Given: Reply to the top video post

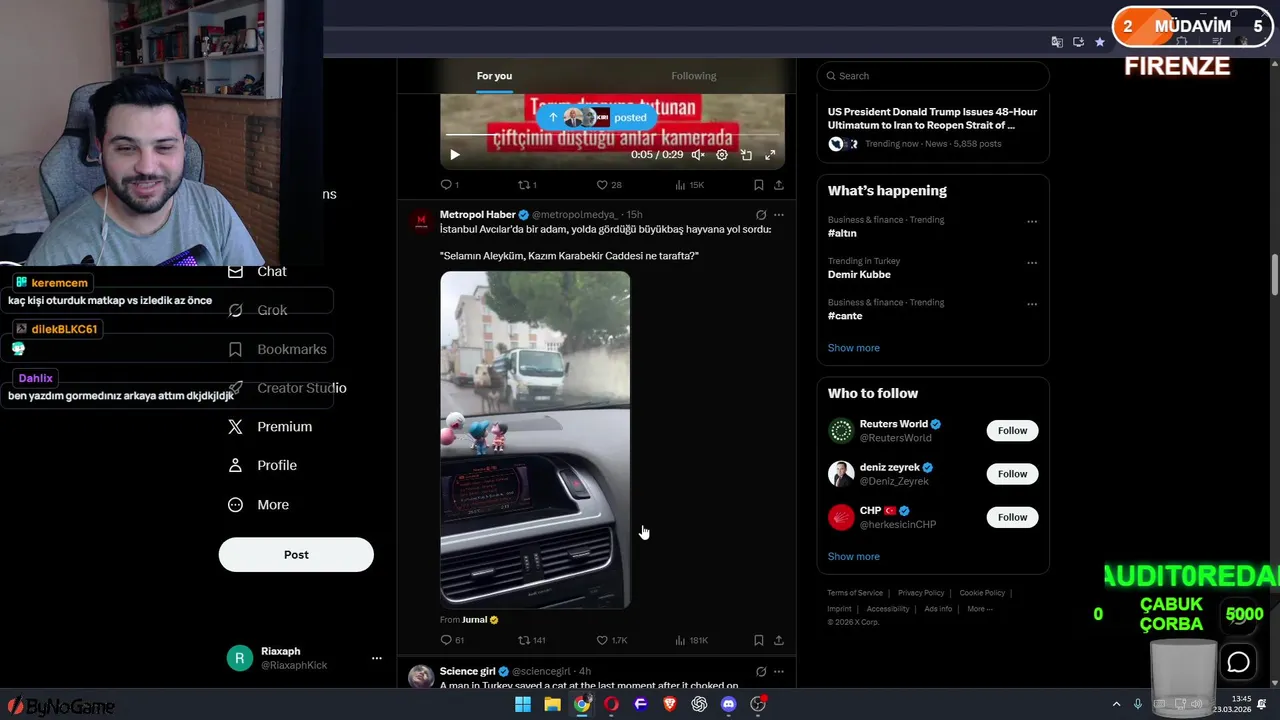Looking at the screenshot, I should pos(449,185).
